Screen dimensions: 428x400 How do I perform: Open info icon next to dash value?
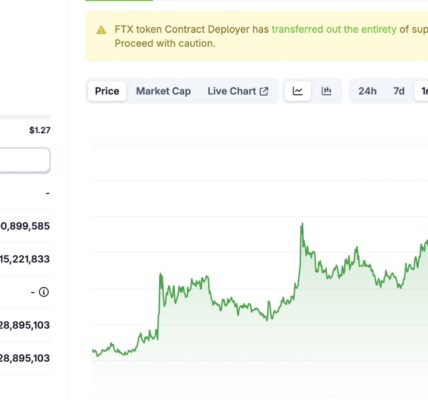pos(44,292)
